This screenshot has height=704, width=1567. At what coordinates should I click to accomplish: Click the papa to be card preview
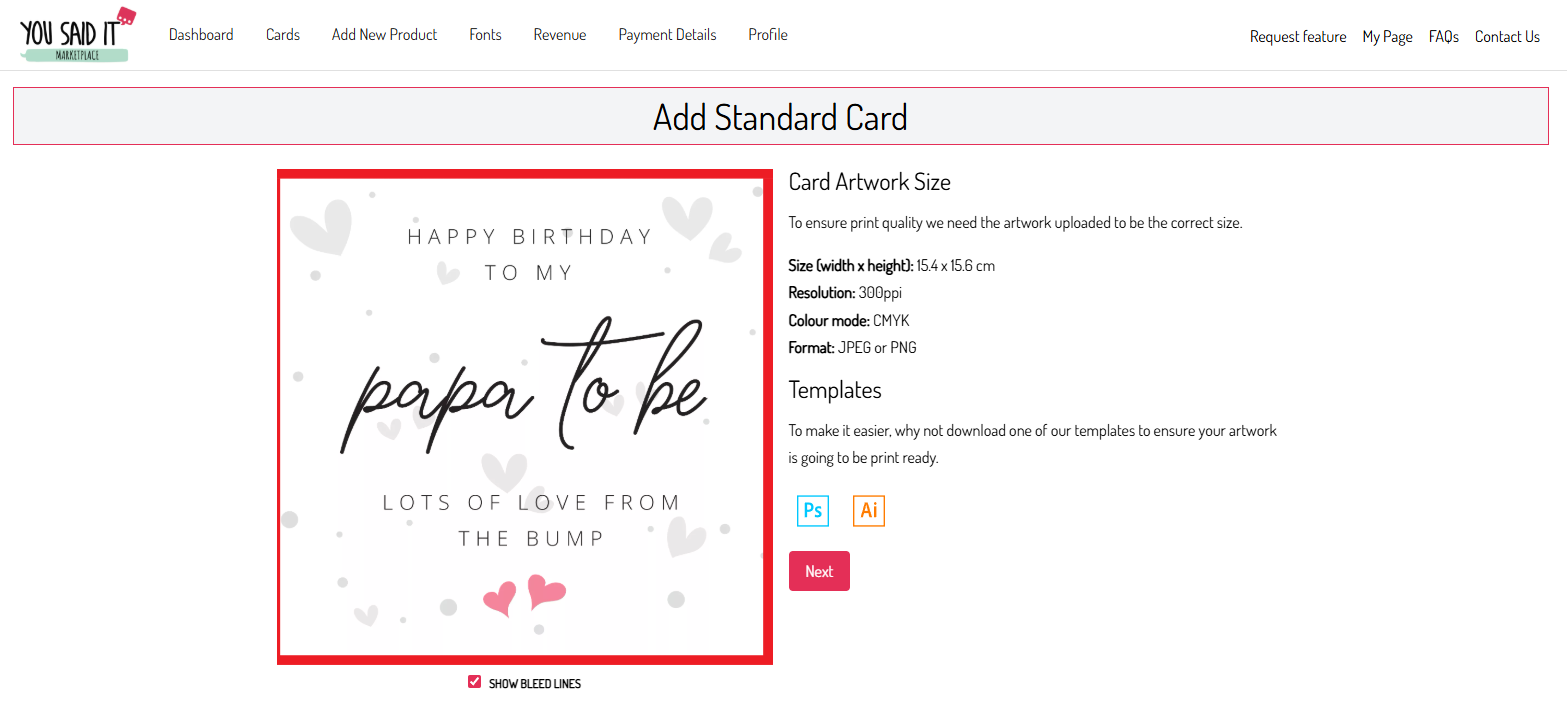click(525, 417)
